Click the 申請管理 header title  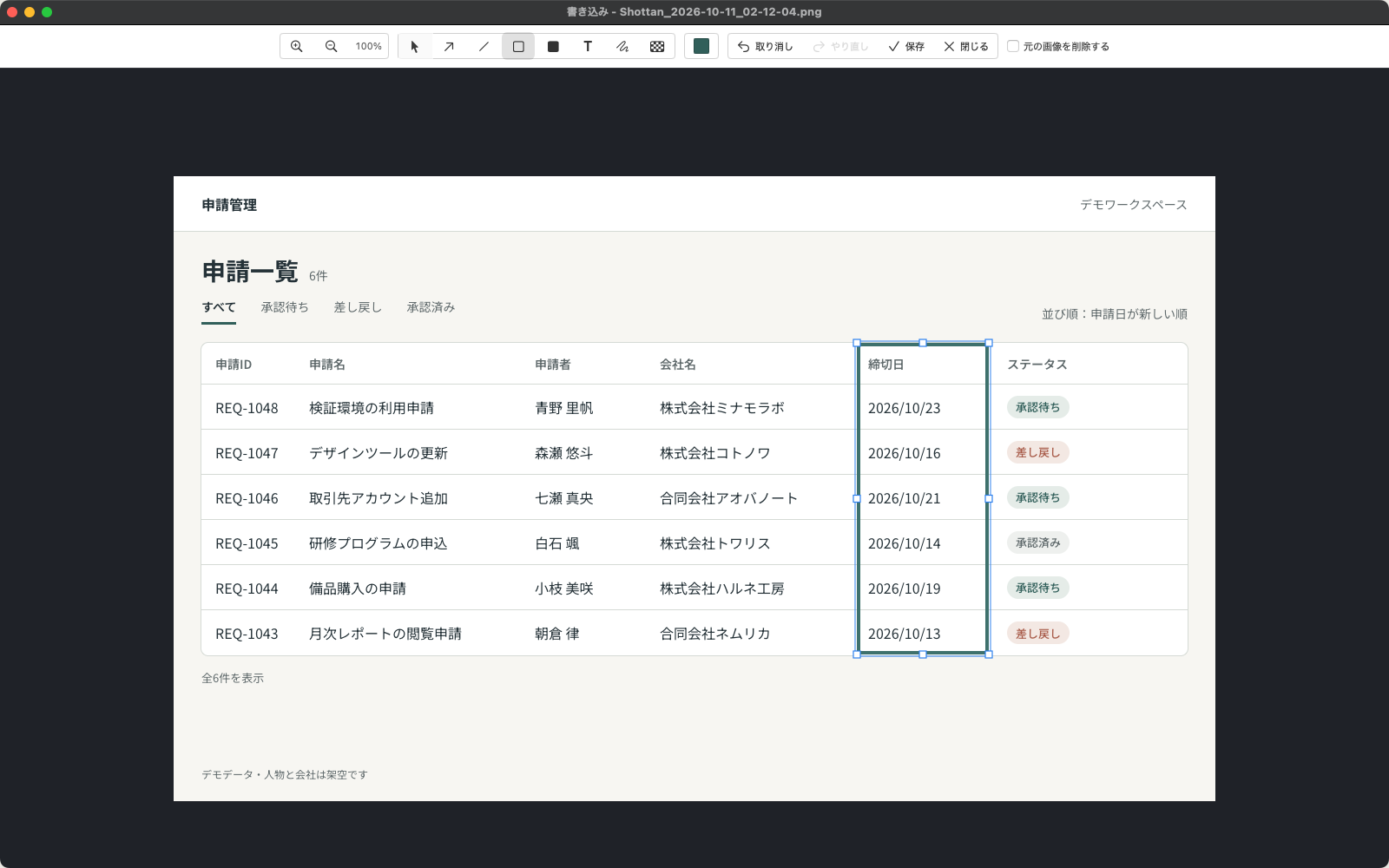(x=229, y=205)
